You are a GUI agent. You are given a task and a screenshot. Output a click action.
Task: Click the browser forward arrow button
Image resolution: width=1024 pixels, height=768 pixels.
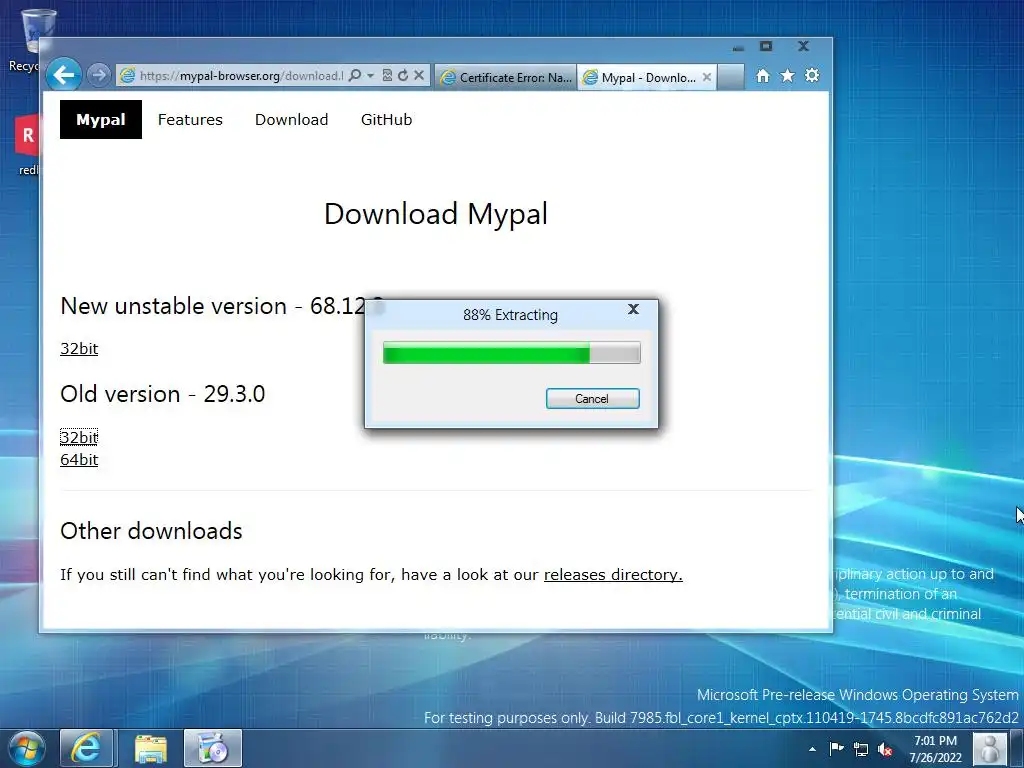pyautogui.click(x=99, y=75)
